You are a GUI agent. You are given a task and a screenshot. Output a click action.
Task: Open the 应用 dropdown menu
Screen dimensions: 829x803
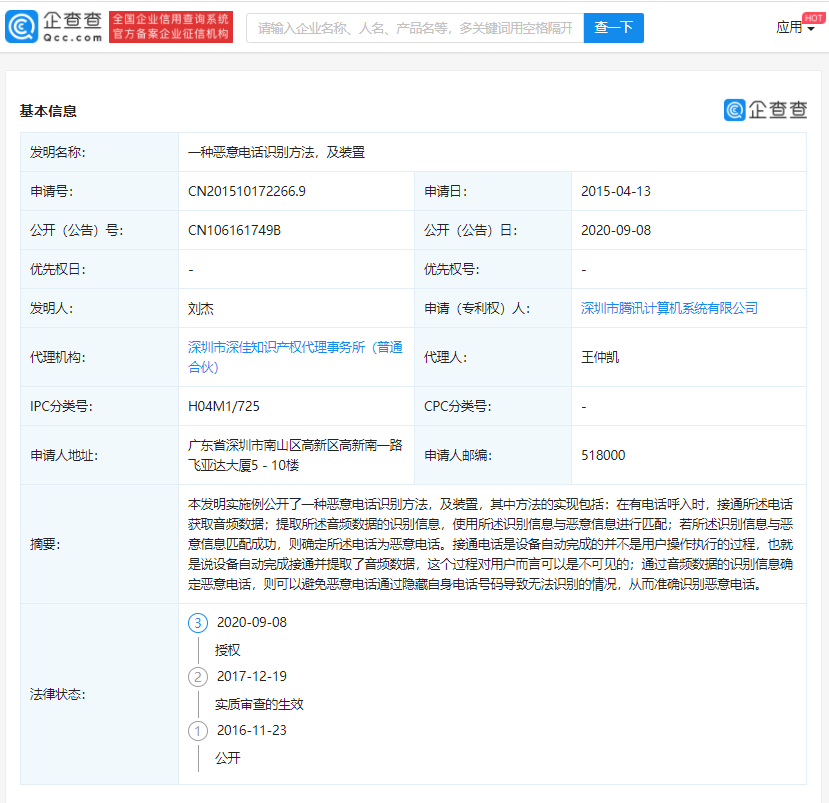pos(795,27)
